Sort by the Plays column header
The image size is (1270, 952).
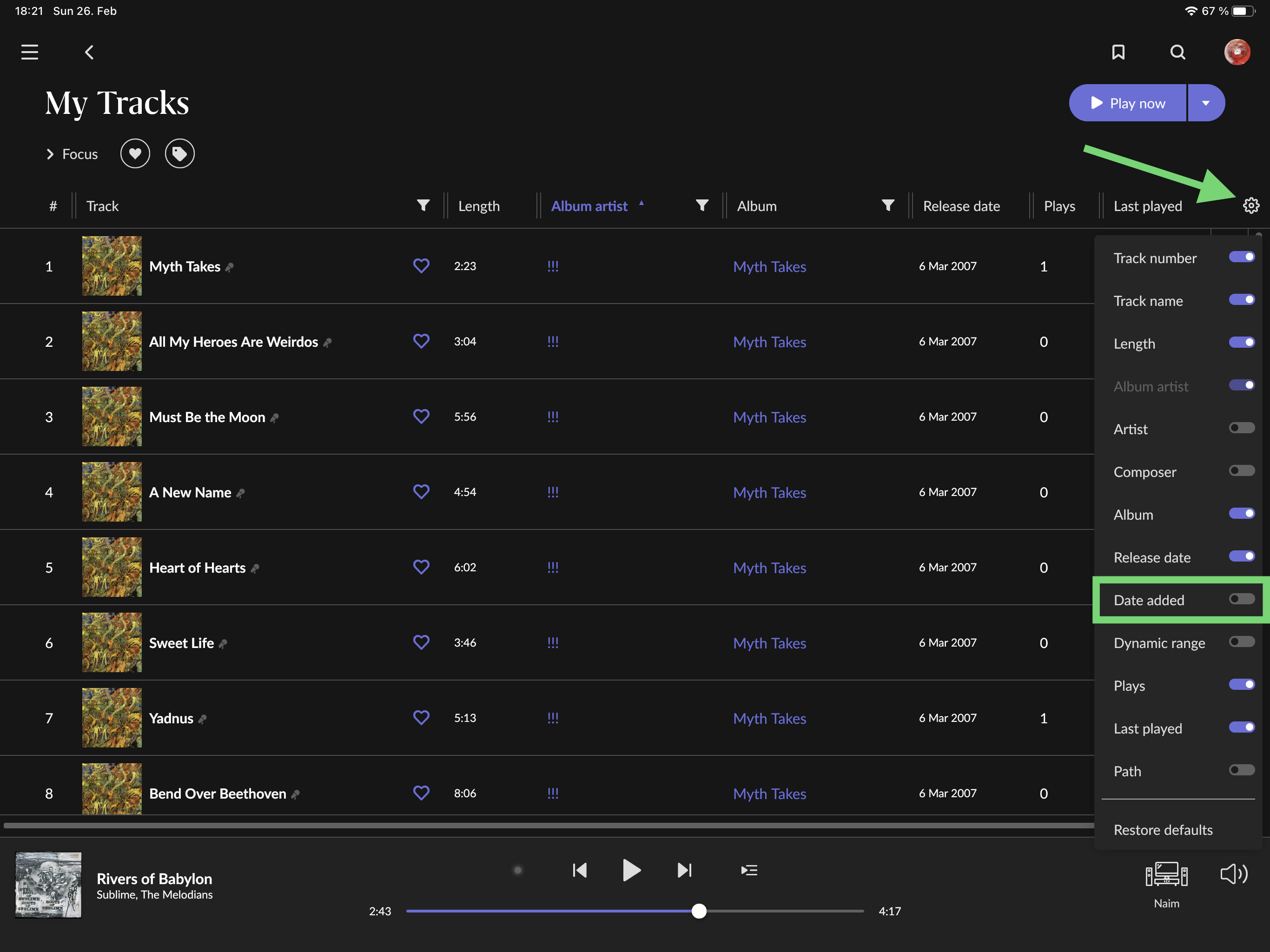coord(1059,205)
